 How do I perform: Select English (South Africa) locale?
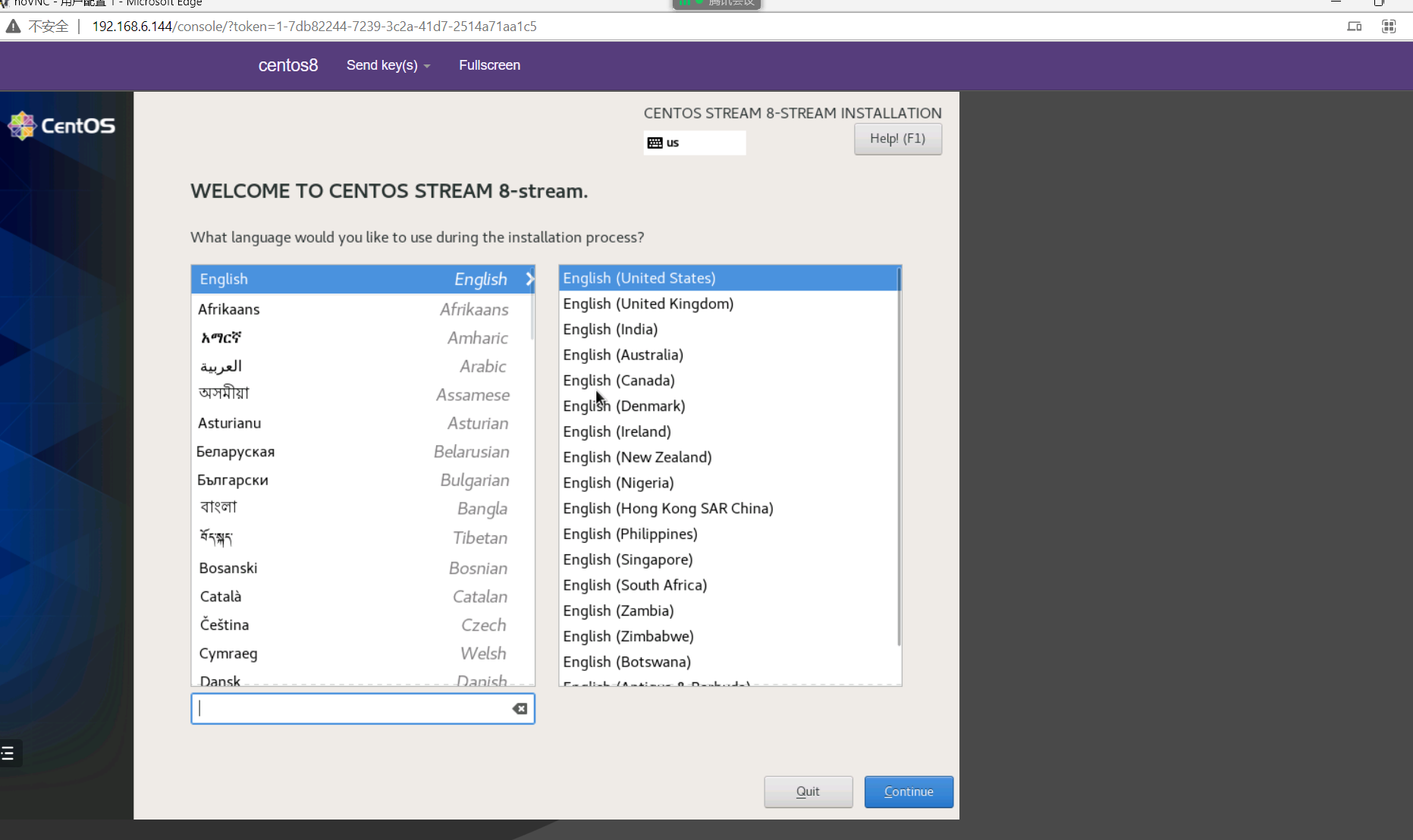(728, 585)
